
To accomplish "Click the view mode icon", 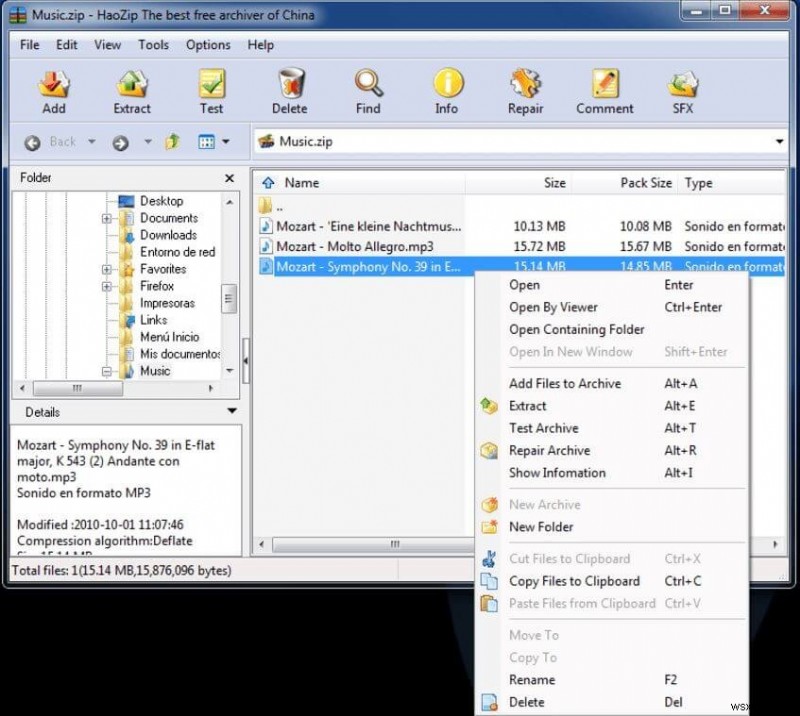I will click(206, 141).
